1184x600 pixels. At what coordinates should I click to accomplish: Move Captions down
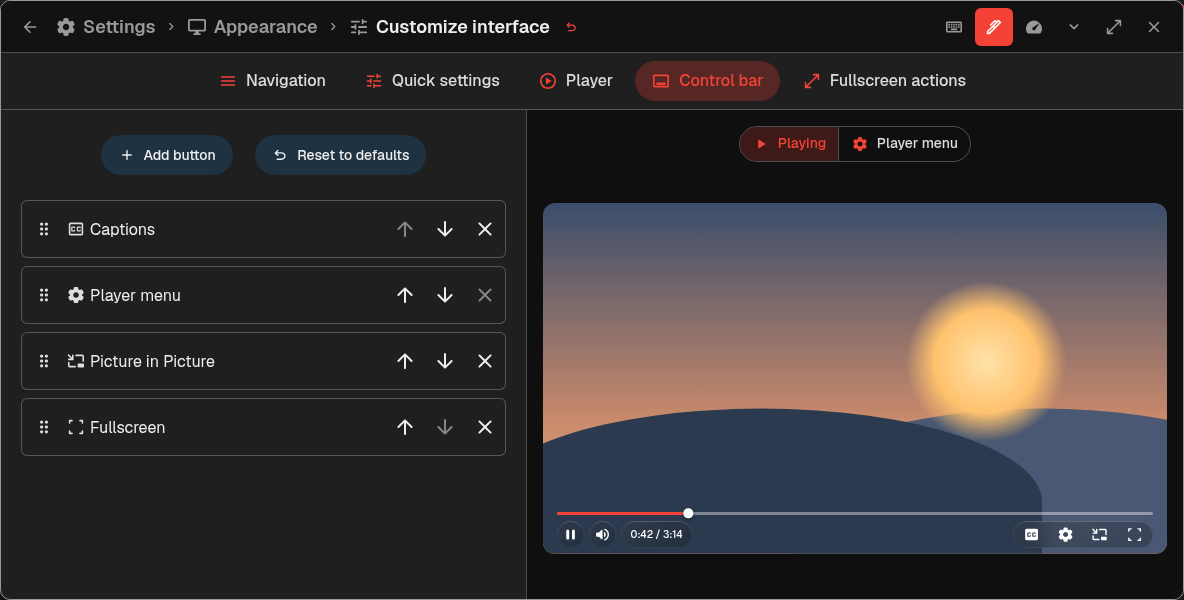pos(445,229)
